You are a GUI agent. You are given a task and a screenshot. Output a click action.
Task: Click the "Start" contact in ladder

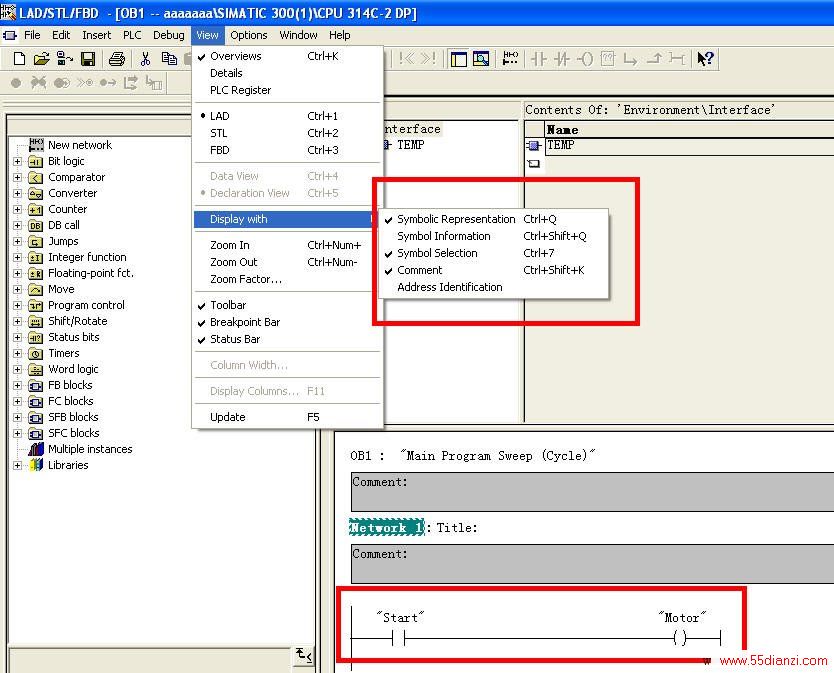(399, 637)
